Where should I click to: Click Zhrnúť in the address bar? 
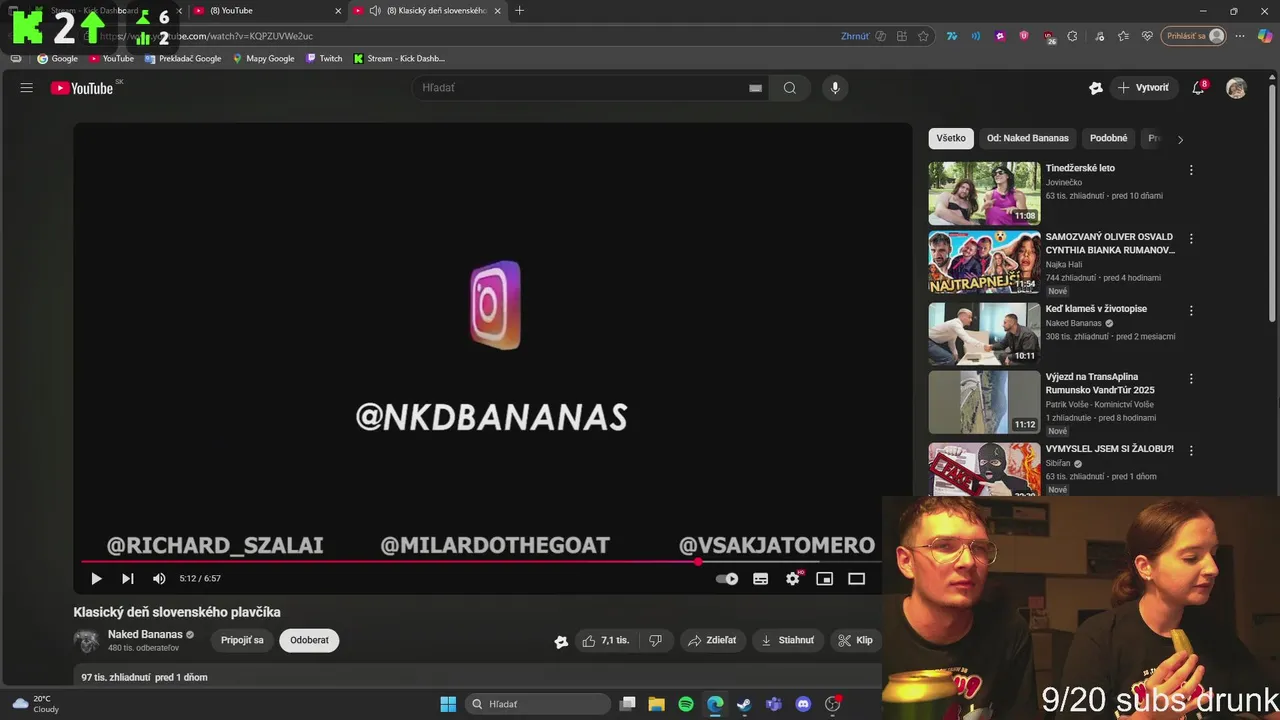coord(855,36)
